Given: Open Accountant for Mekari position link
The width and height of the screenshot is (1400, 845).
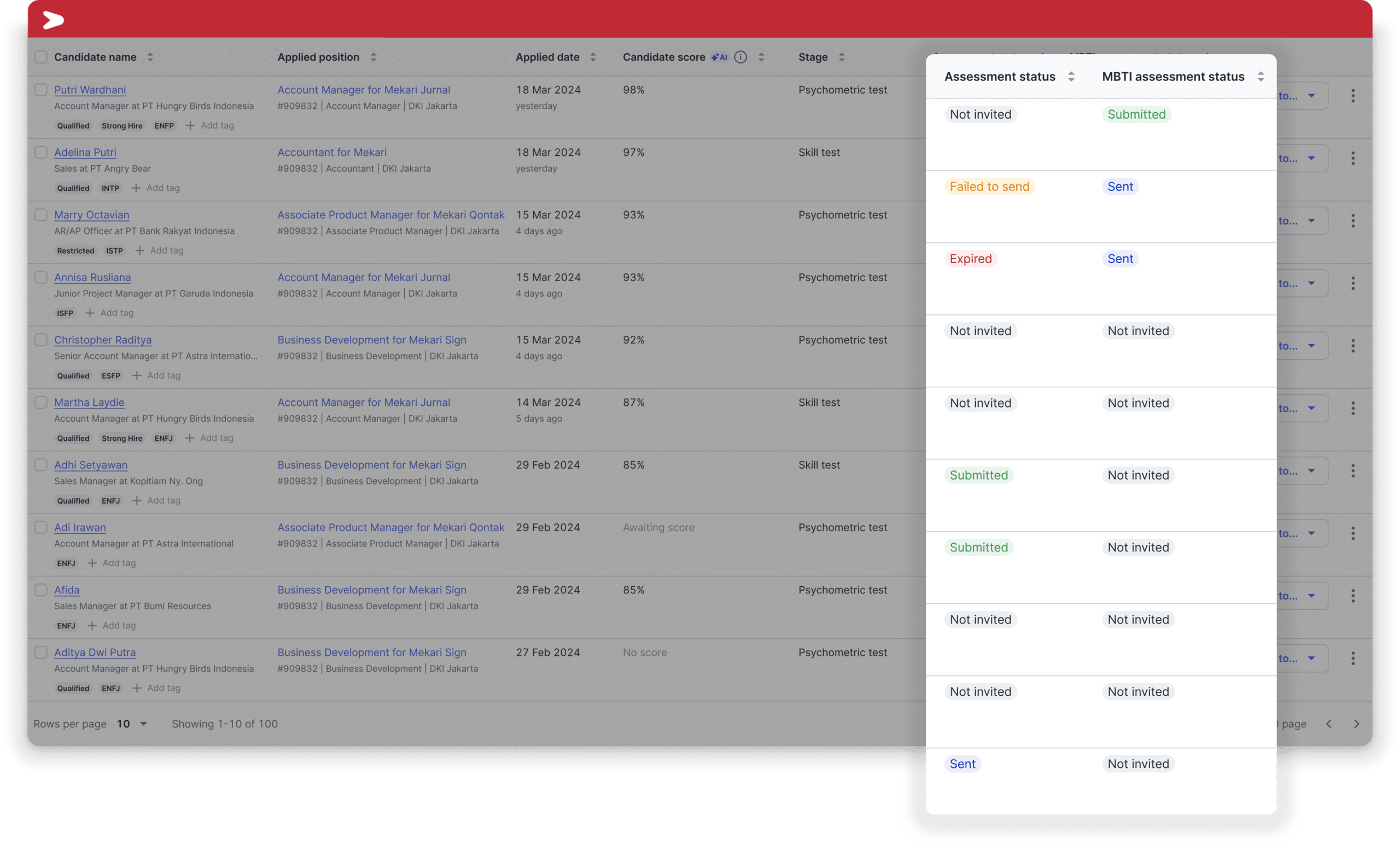Looking at the screenshot, I should click(x=332, y=152).
